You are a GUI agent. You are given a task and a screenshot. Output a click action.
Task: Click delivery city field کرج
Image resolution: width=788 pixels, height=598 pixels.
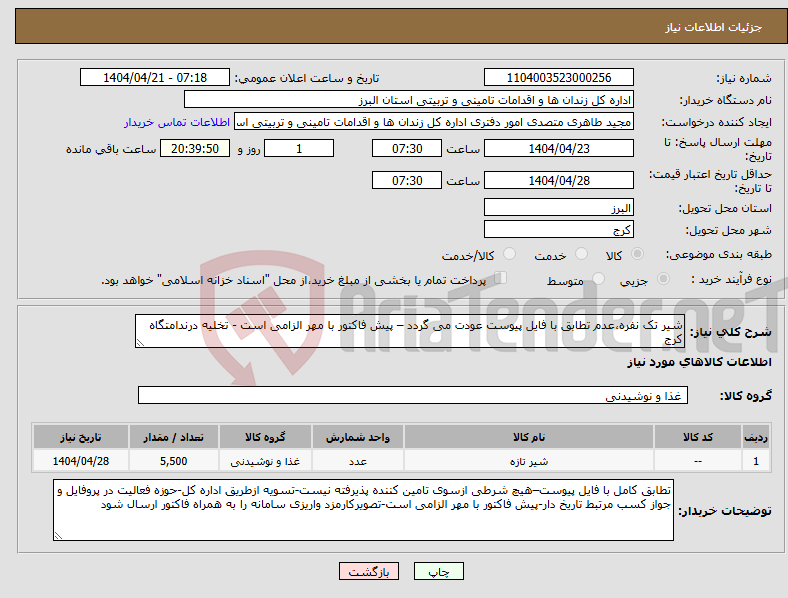558,229
